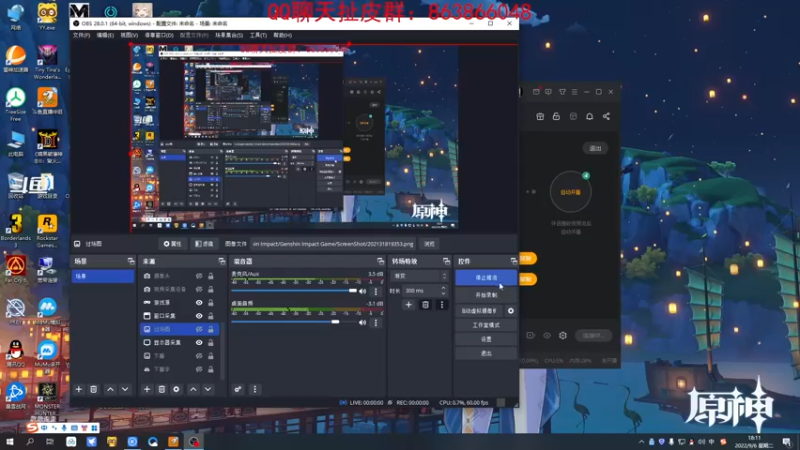
Task: Show the hidden 视频采集设备 source
Action: coord(199,289)
